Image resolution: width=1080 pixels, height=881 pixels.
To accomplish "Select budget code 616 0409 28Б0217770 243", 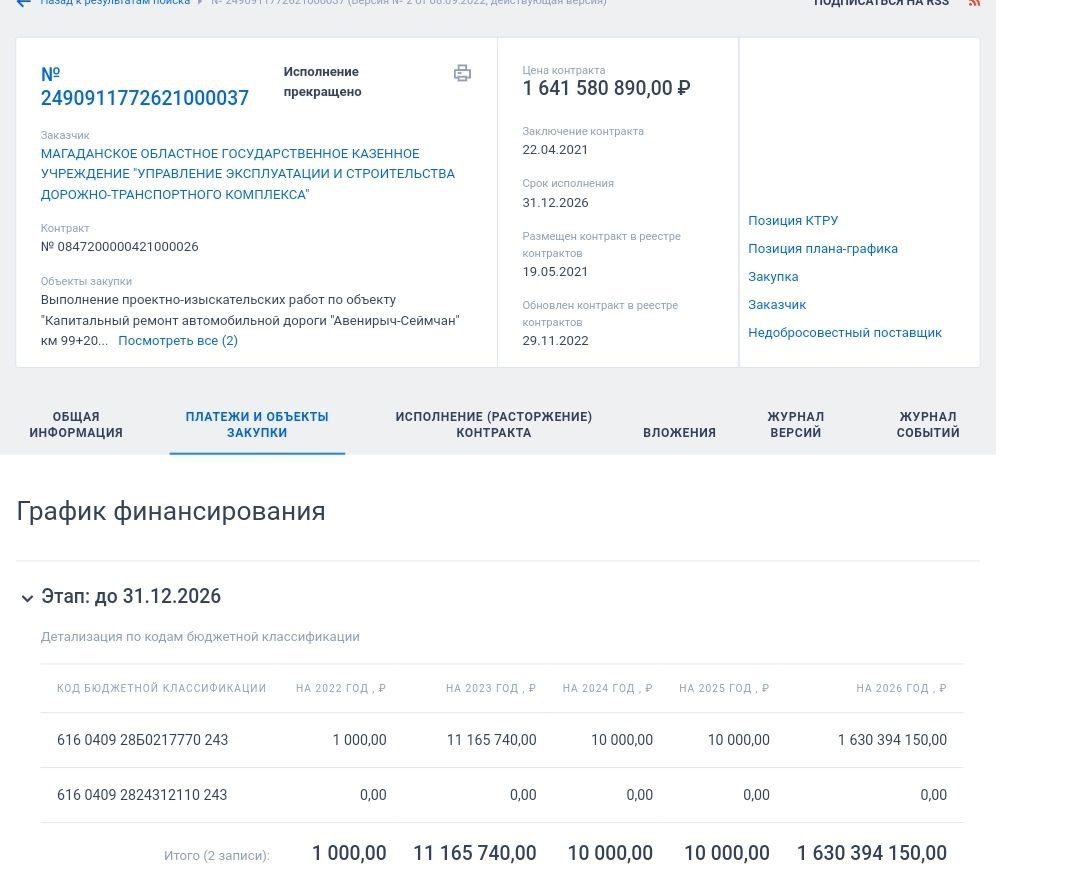I will 142,740.
